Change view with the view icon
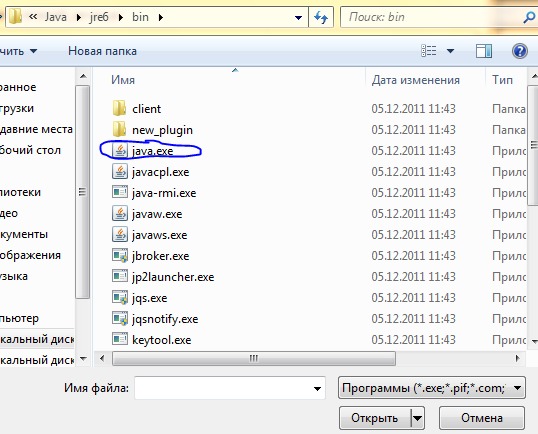This screenshot has width=538, height=434. [429, 51]
